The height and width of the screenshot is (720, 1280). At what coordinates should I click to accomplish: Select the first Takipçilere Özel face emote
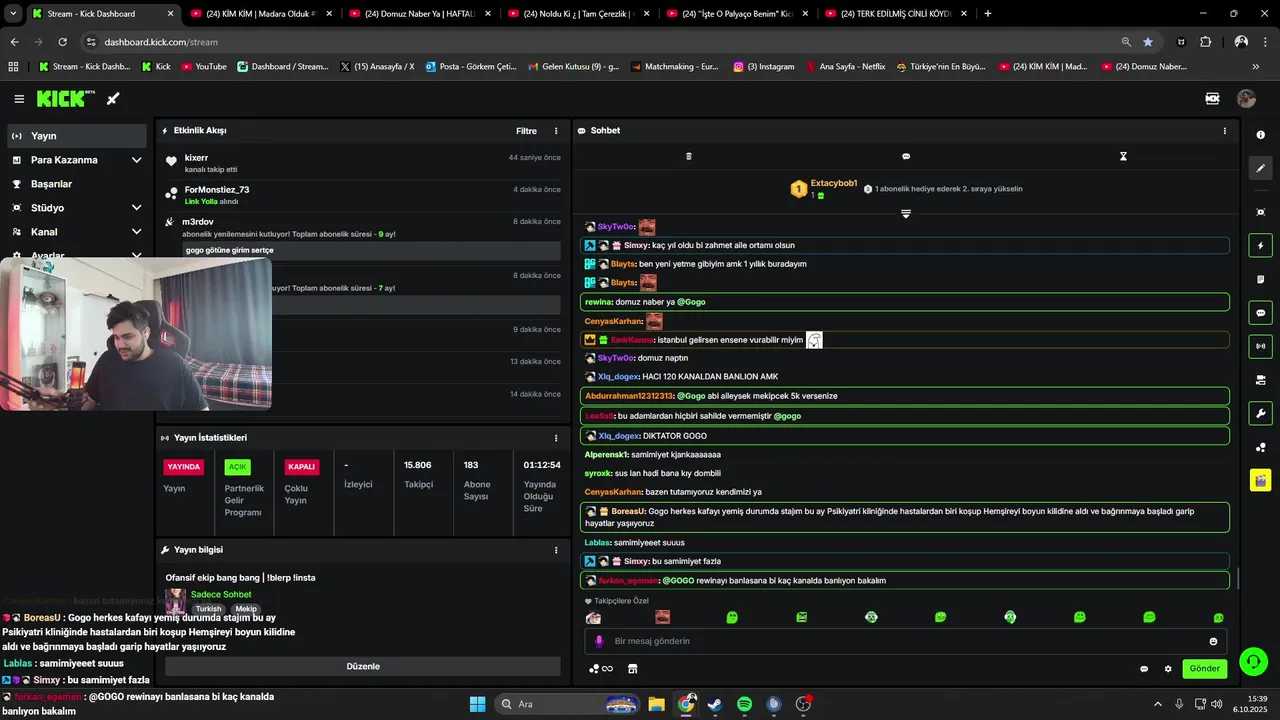(594, 618)
